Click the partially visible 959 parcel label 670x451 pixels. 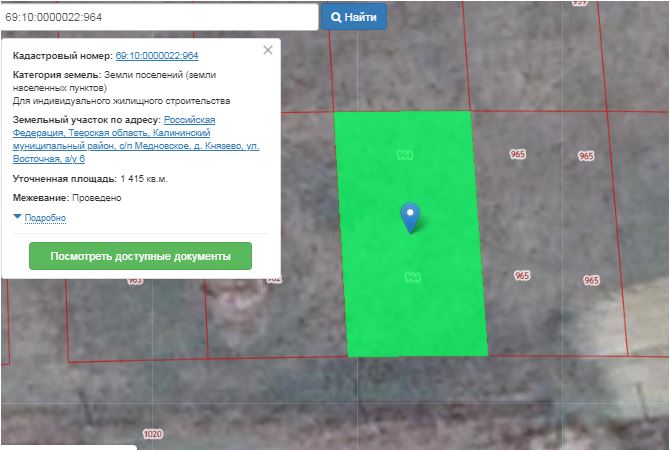click(x=580, y=4)
